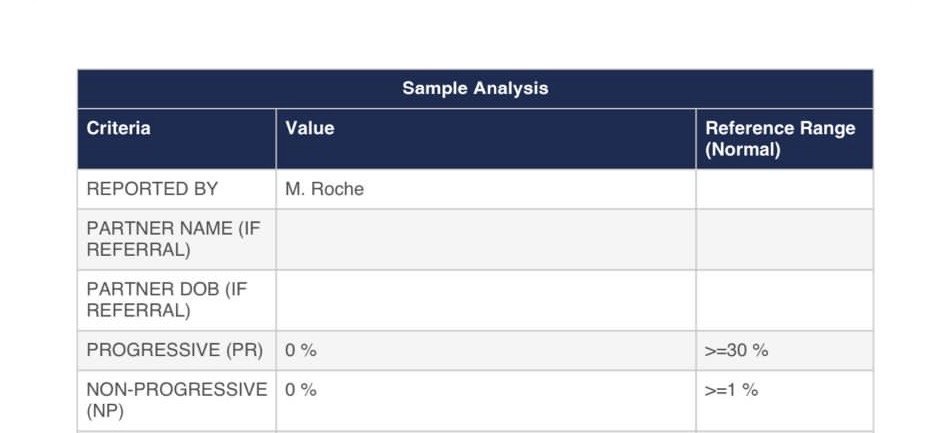
Task: Click the empty PARTNER DOB reference range cell
Action: [x=783, y=300]
